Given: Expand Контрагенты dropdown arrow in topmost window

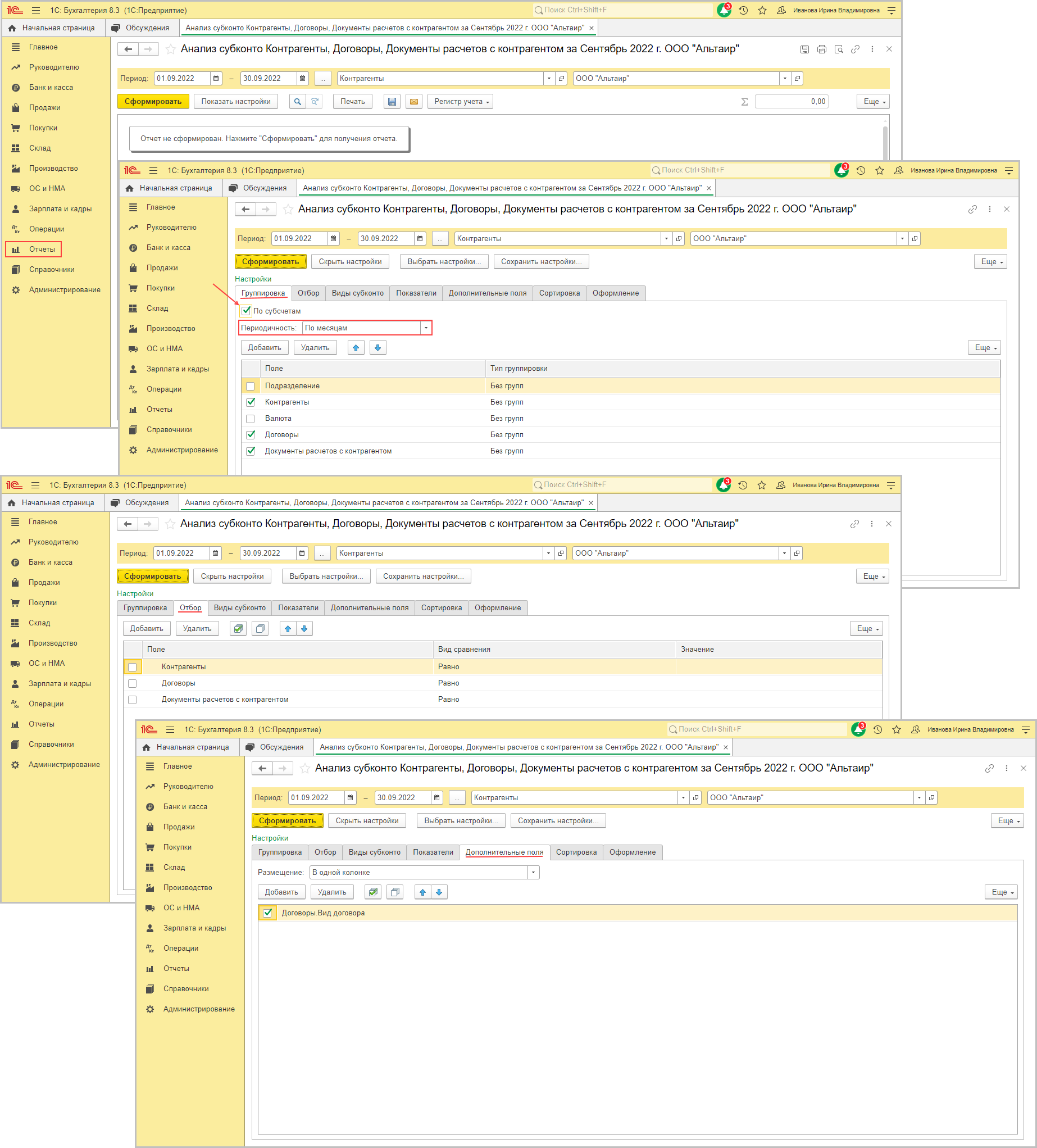Looking at the screenshot, I should coord(549,78).
